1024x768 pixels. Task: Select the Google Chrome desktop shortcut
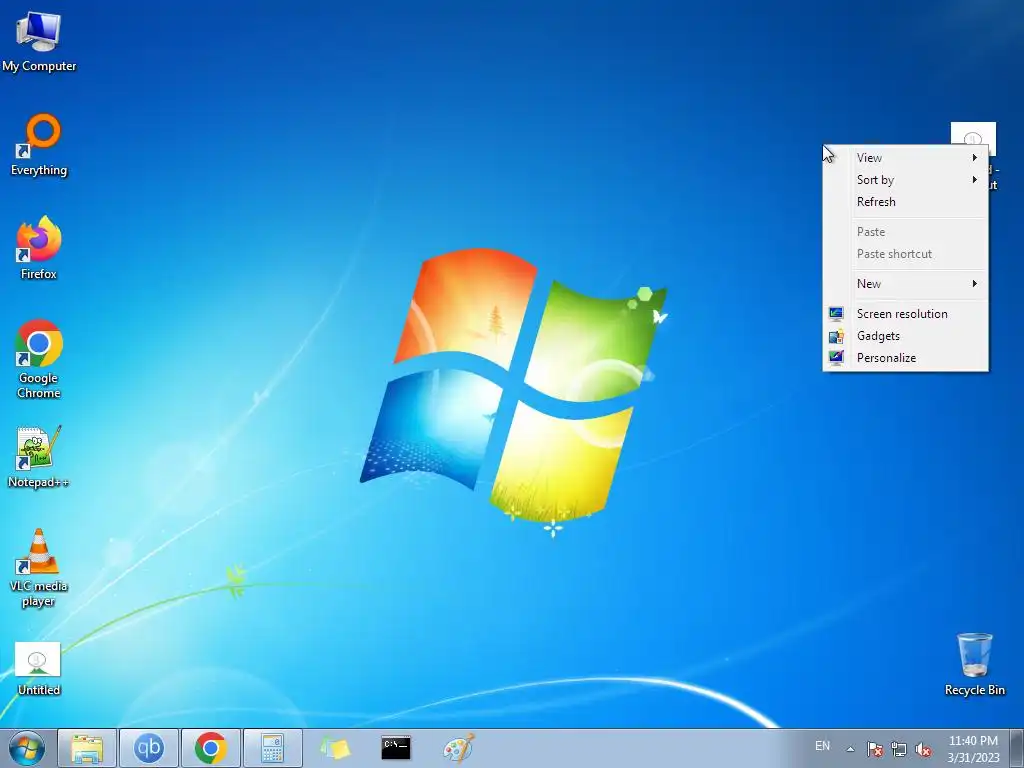coord(39,359)
